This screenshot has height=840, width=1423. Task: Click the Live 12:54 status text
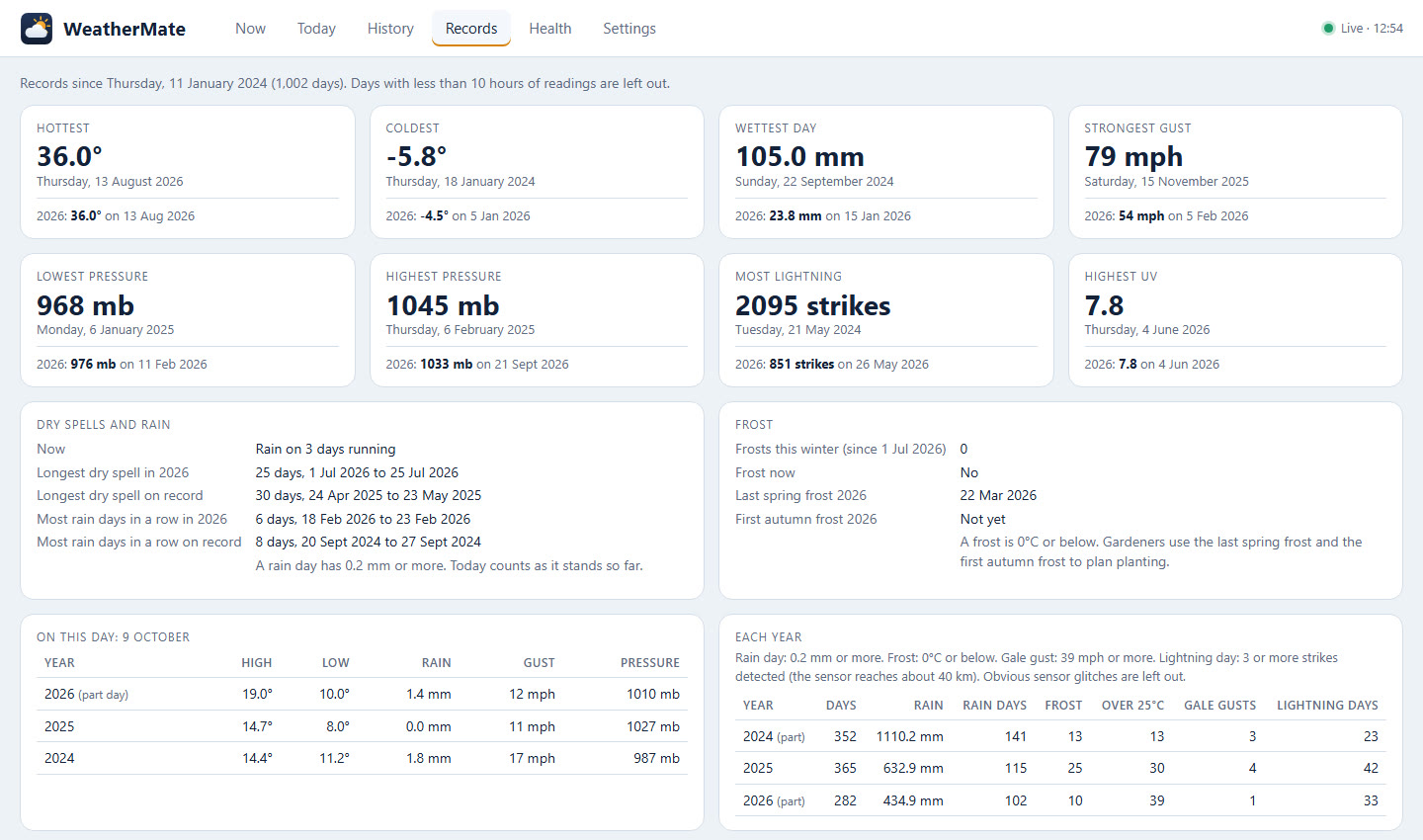point(1372,29)
